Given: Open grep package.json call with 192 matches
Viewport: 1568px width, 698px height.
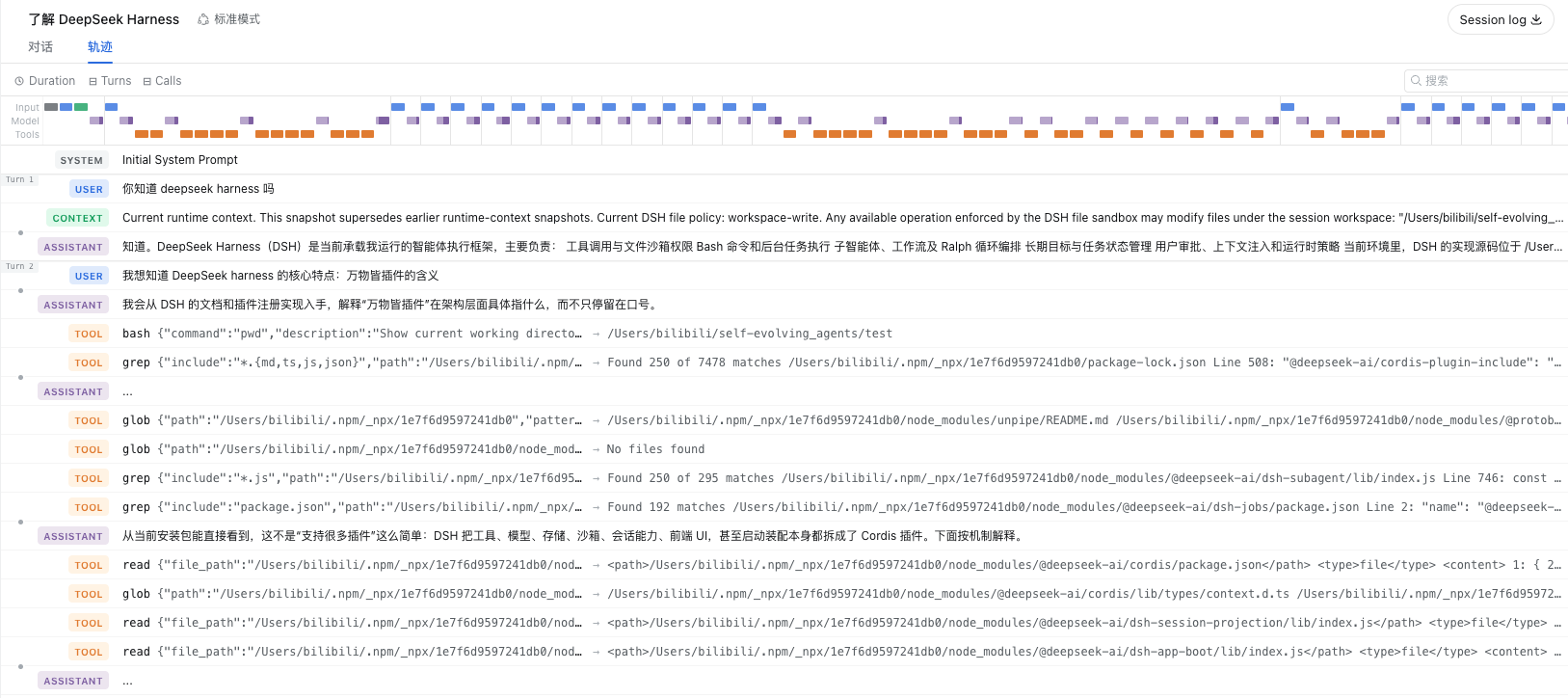Looking at the screenshot, I should point(784,507).
